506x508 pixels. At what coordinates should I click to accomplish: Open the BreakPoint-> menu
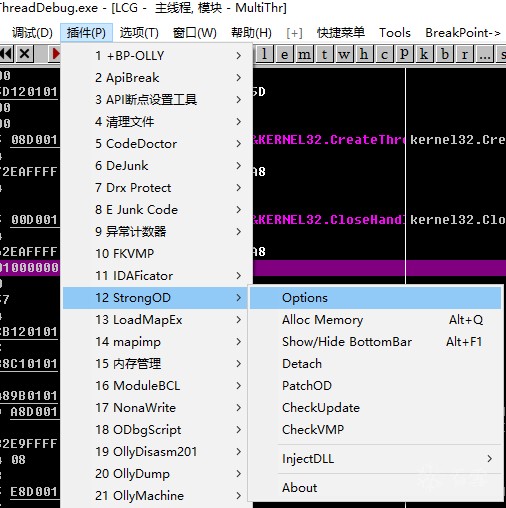tap(463, 33)
